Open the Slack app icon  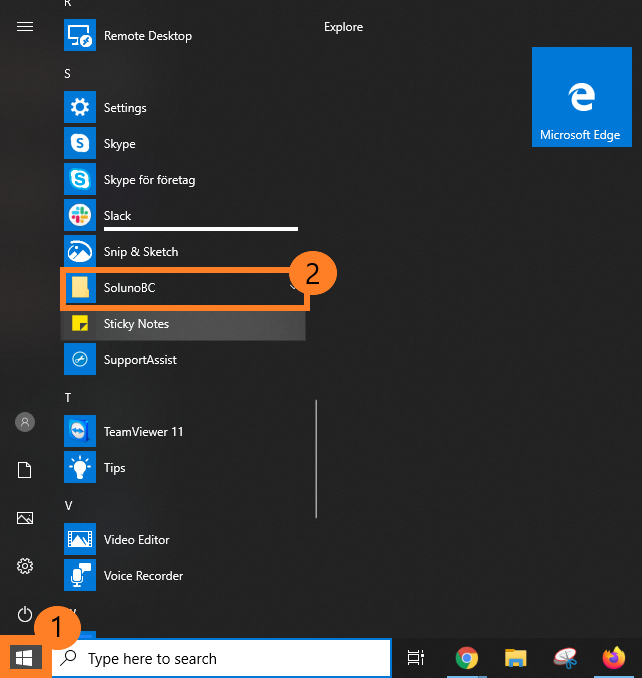tap(80, 215)
